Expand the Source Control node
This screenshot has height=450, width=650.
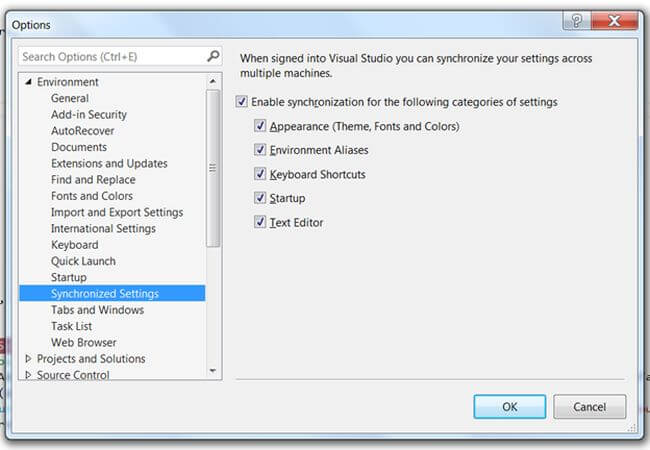(x=28, y=375)
